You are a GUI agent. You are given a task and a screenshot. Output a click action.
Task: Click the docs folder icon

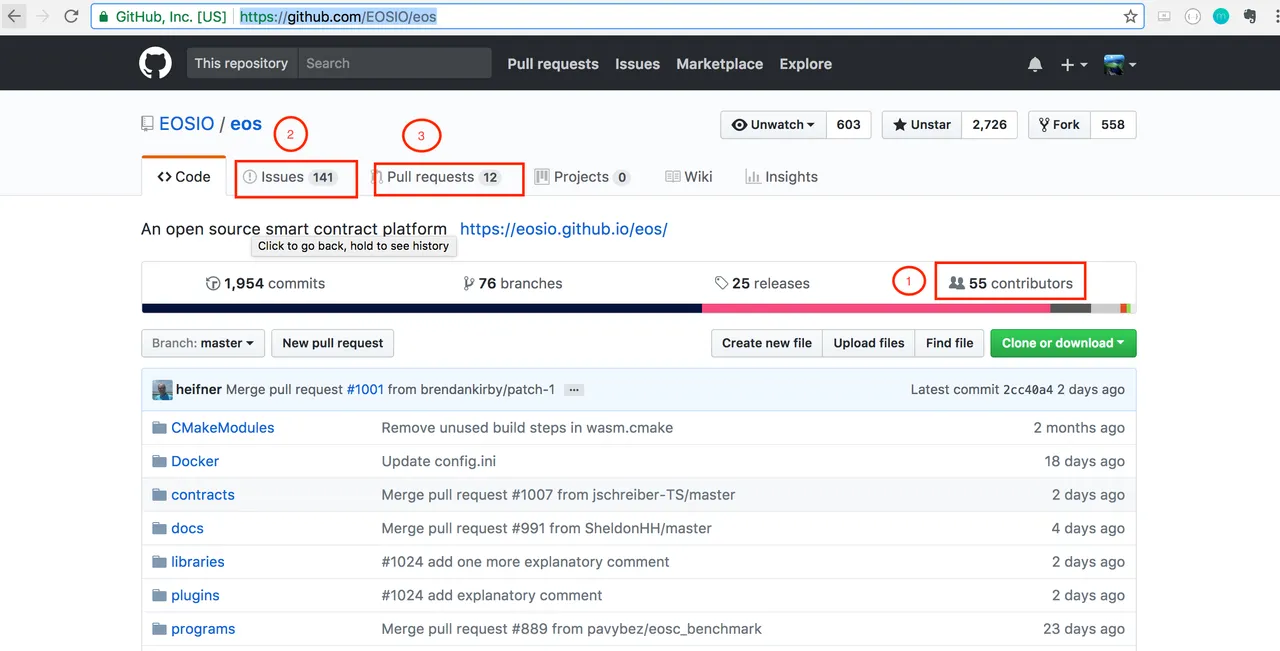(x=159, y=528)
